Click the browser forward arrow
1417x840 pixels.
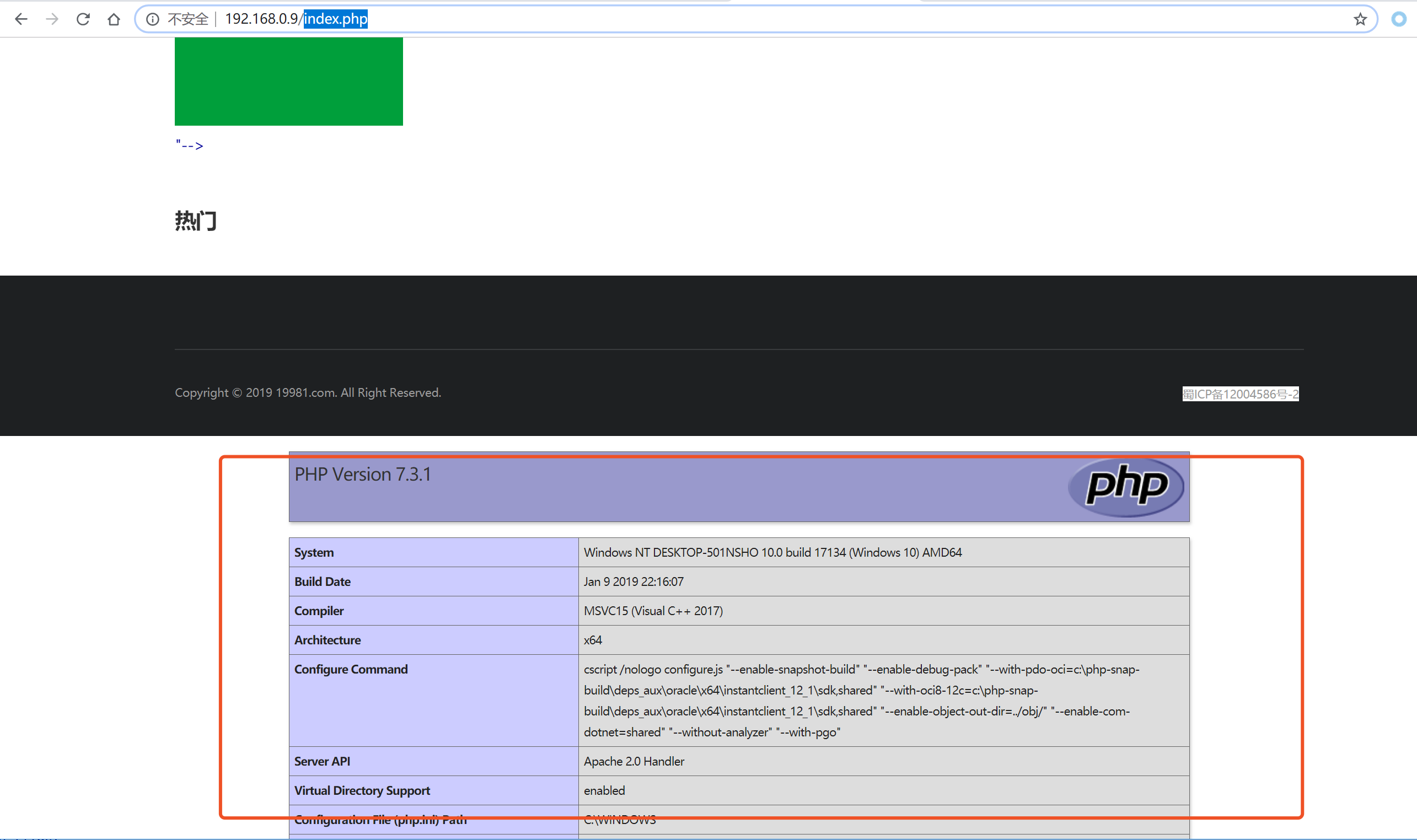click(x=52, y=19)
